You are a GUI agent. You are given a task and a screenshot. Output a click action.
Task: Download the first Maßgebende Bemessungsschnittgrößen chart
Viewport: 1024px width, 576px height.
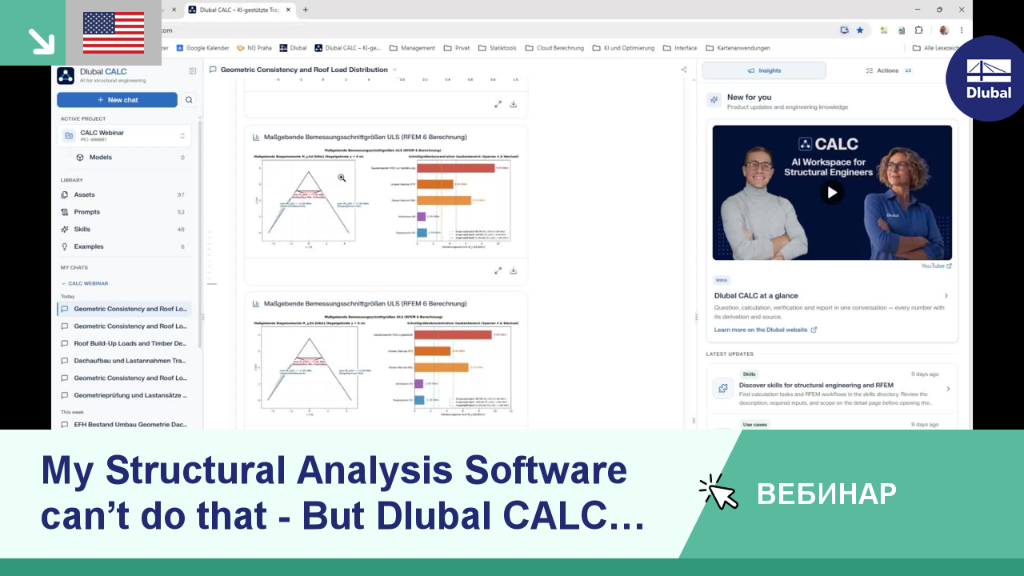(x=513, y=270)
